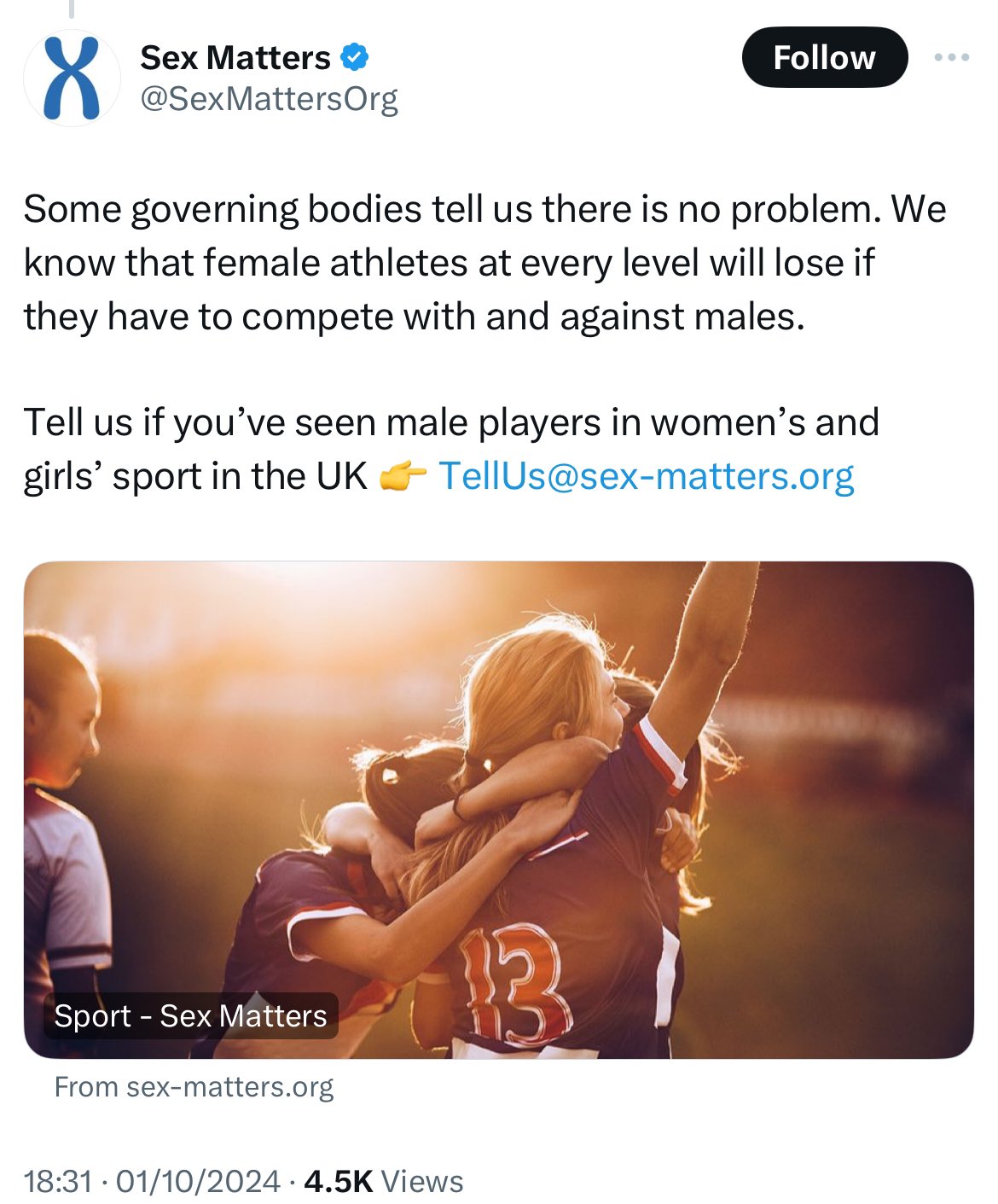Click the blue verified badge
The image size is (998, 1204).
pyautogui.click(x=355, y=58)
